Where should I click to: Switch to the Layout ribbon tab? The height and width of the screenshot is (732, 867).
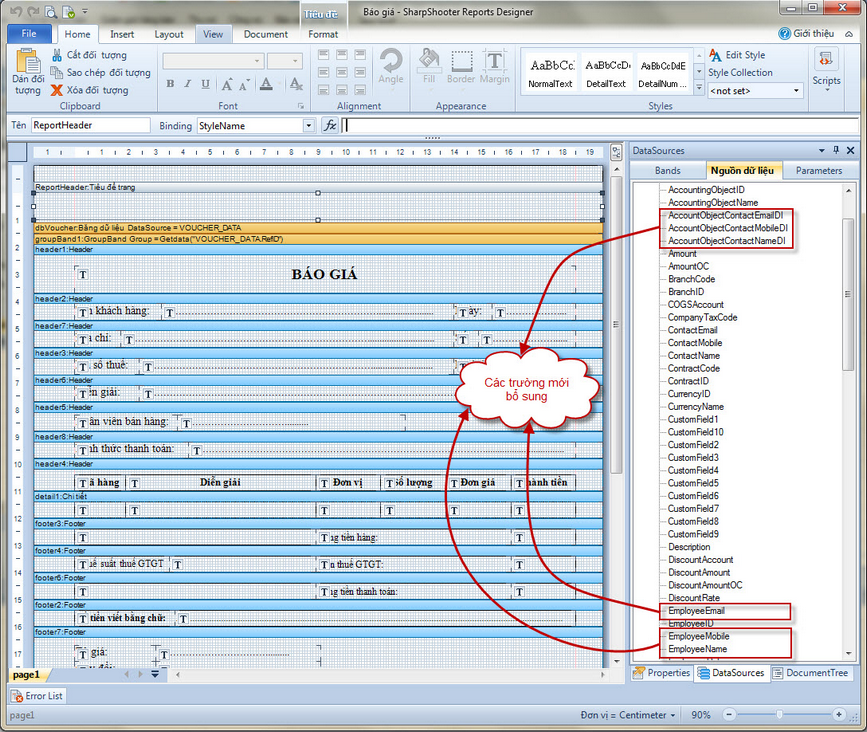pos(169,34)
